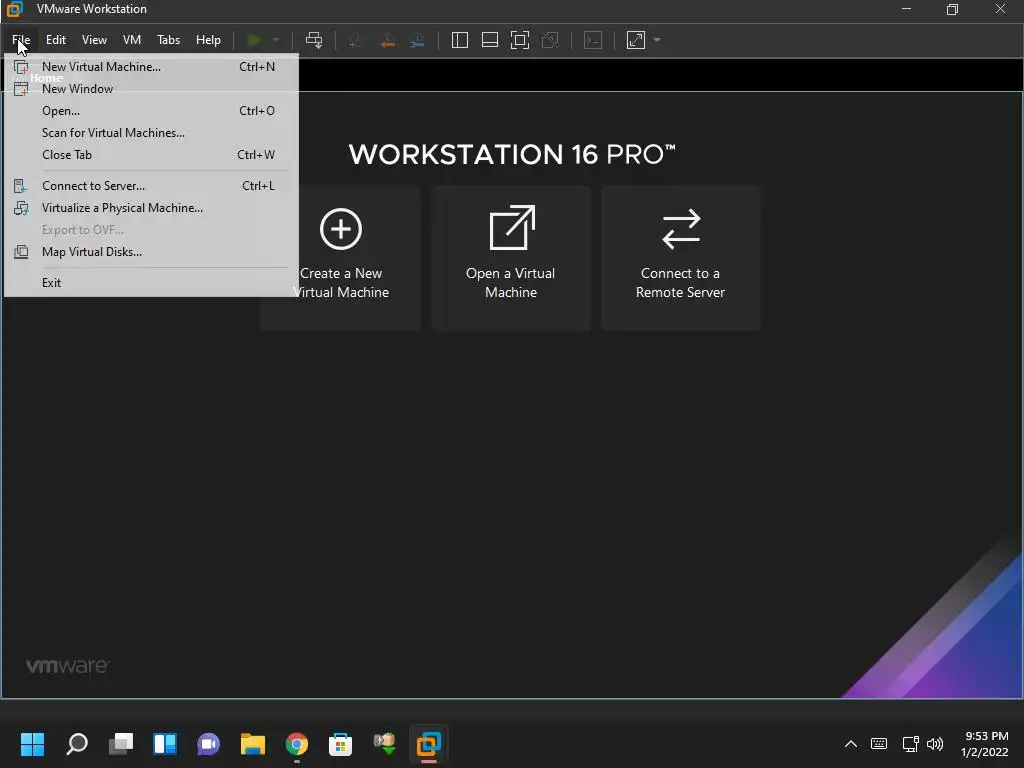Viewport: 1024px width, 768px height.
Task: Open the Windows Start menu
Action: [33, 744]
